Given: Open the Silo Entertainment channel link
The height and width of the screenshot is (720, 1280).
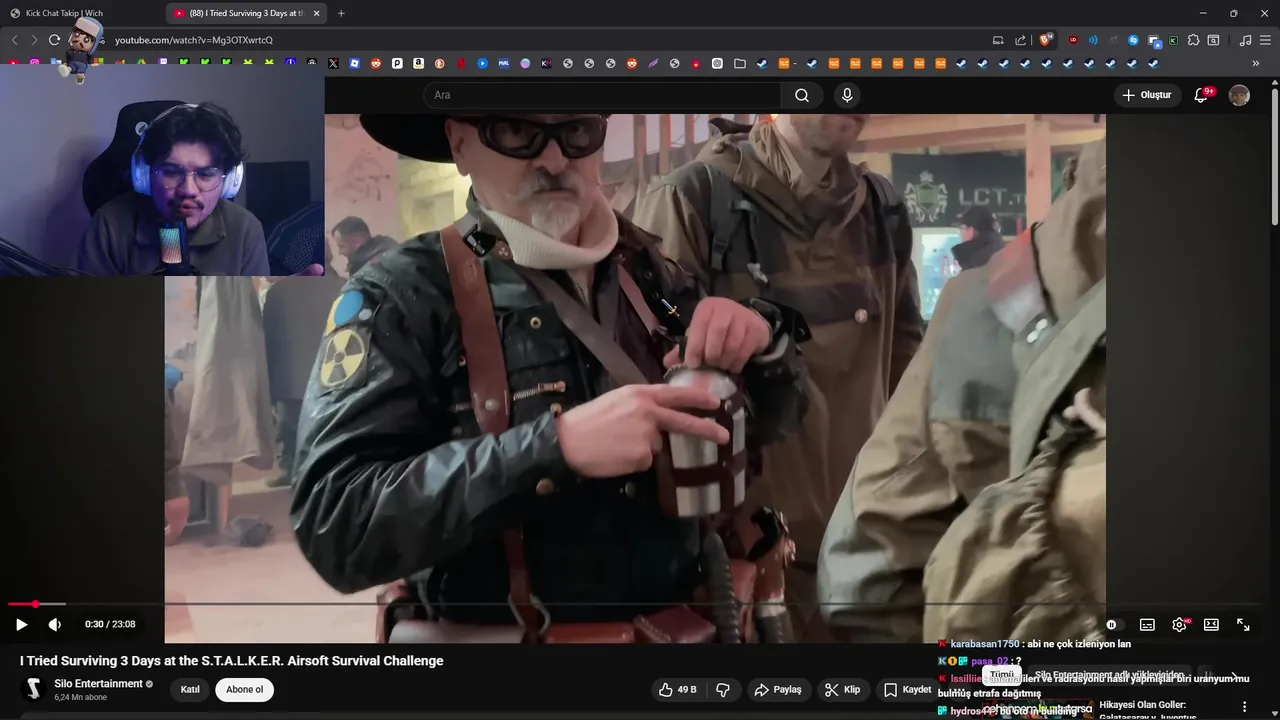Looking at the screenshot, I should pyautogui.click(x=98, y=684).
